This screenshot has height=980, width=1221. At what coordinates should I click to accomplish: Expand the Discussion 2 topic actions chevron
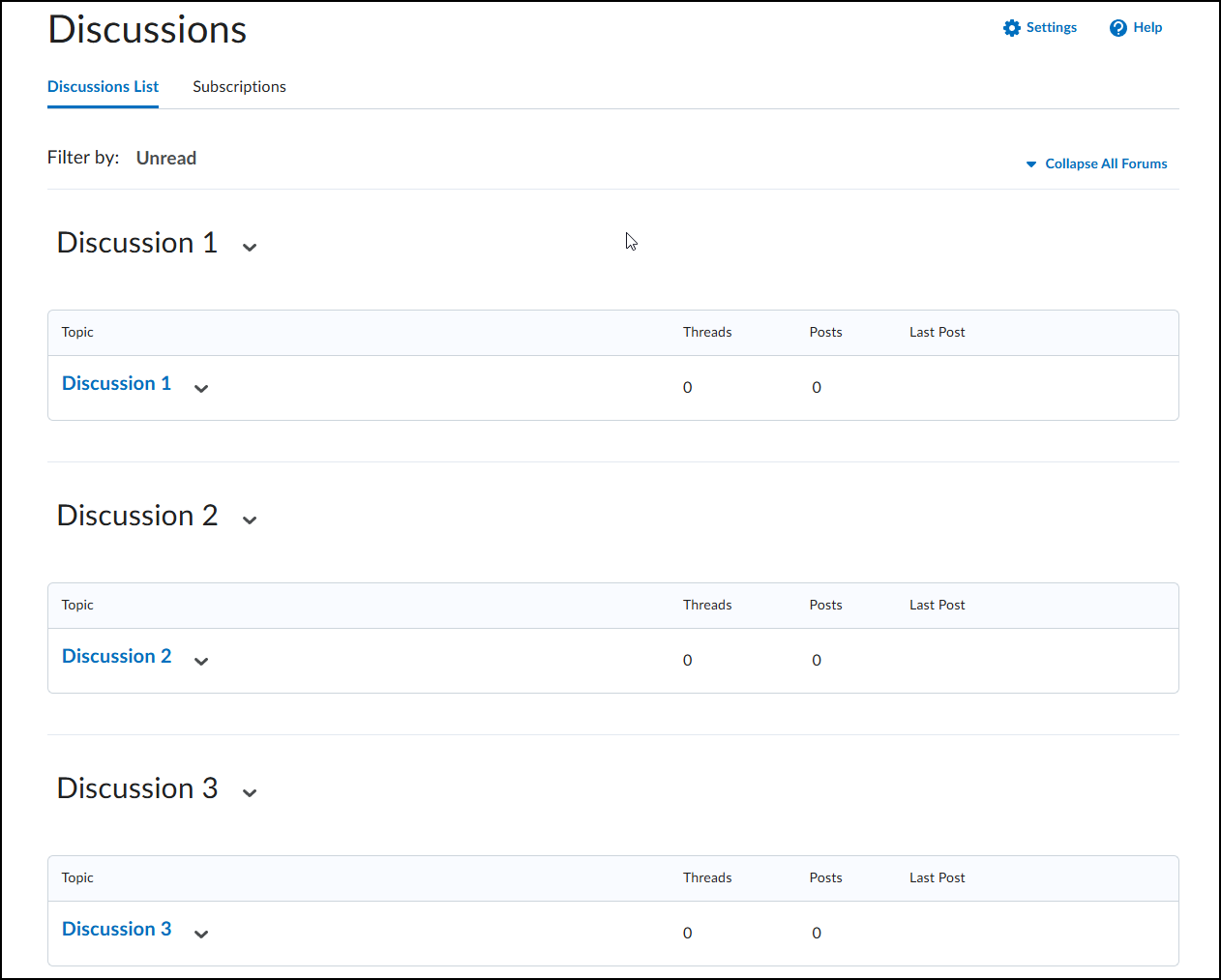click(201, 661)
